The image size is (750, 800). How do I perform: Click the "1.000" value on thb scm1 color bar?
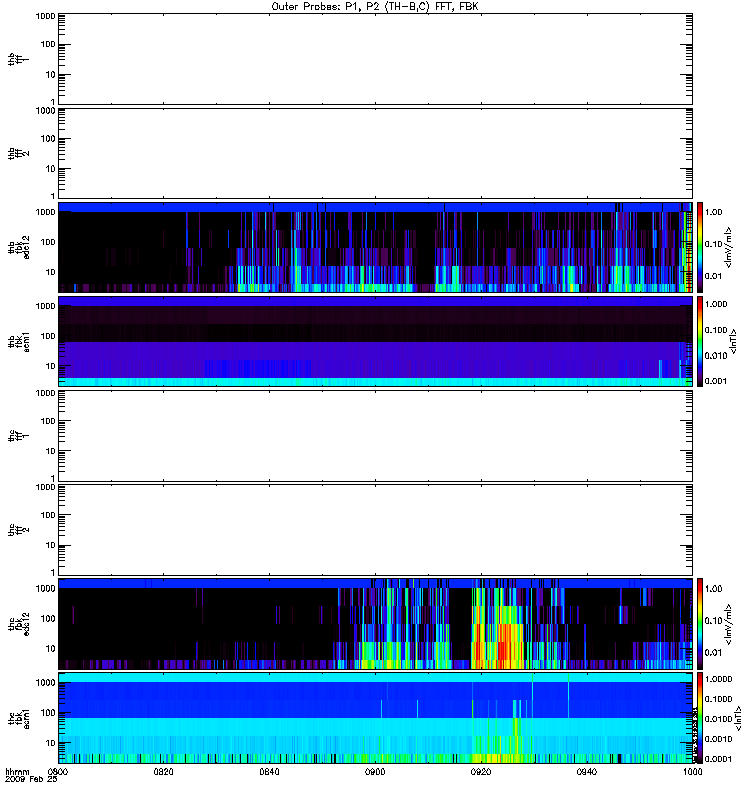tap(716, 304)
